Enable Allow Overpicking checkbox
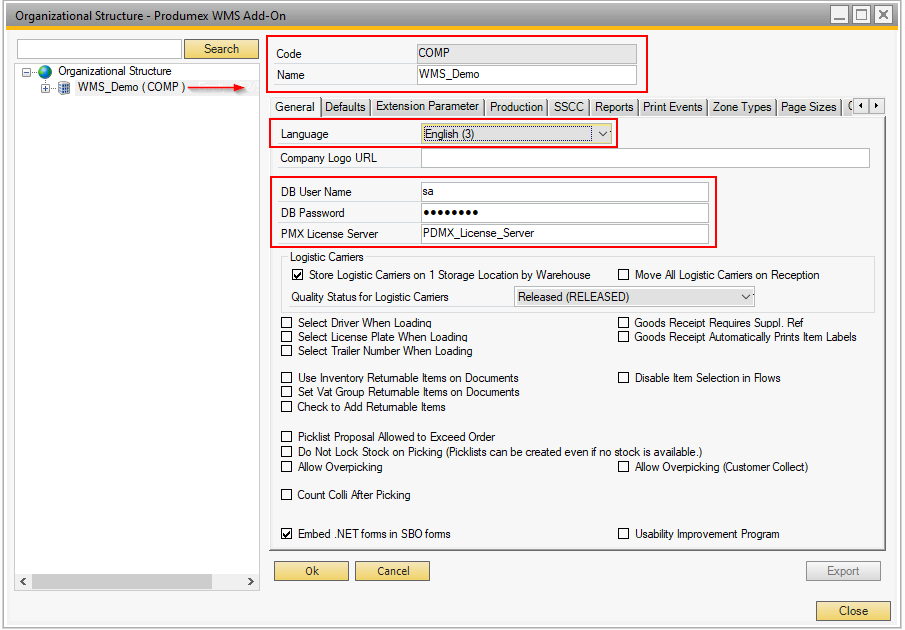905x630 pixels. pyautogui.click(x=288, y=467)
